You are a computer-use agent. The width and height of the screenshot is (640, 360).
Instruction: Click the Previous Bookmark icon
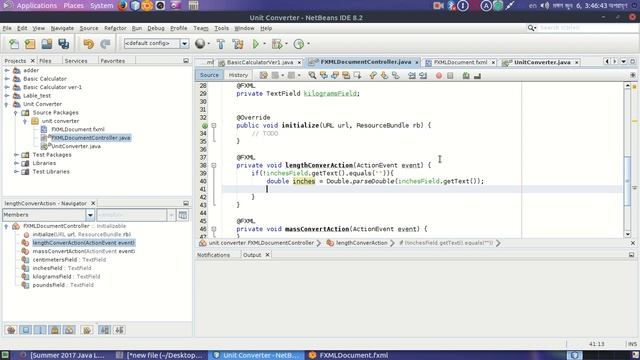[x=373, y=76]
